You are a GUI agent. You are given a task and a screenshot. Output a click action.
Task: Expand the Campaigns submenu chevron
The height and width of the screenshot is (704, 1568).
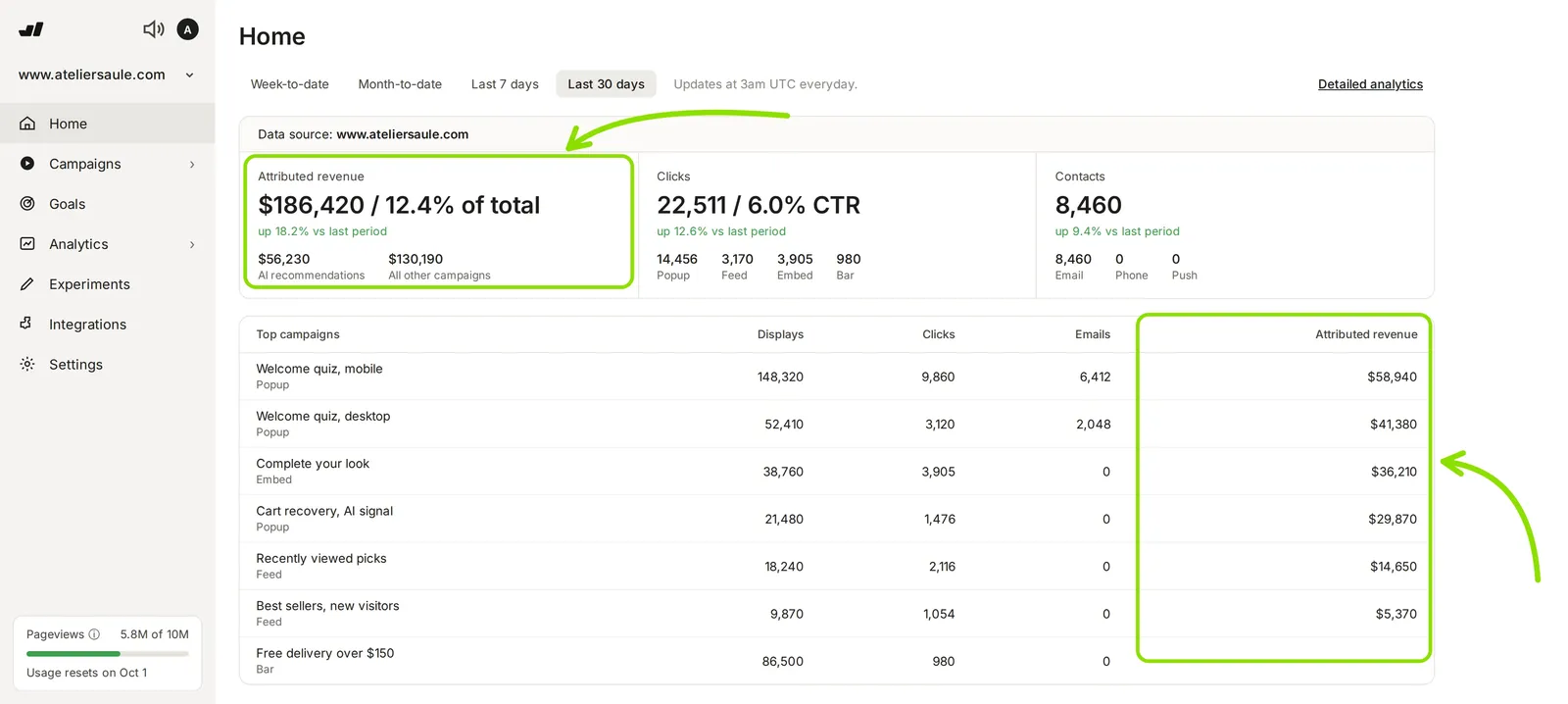192,164
